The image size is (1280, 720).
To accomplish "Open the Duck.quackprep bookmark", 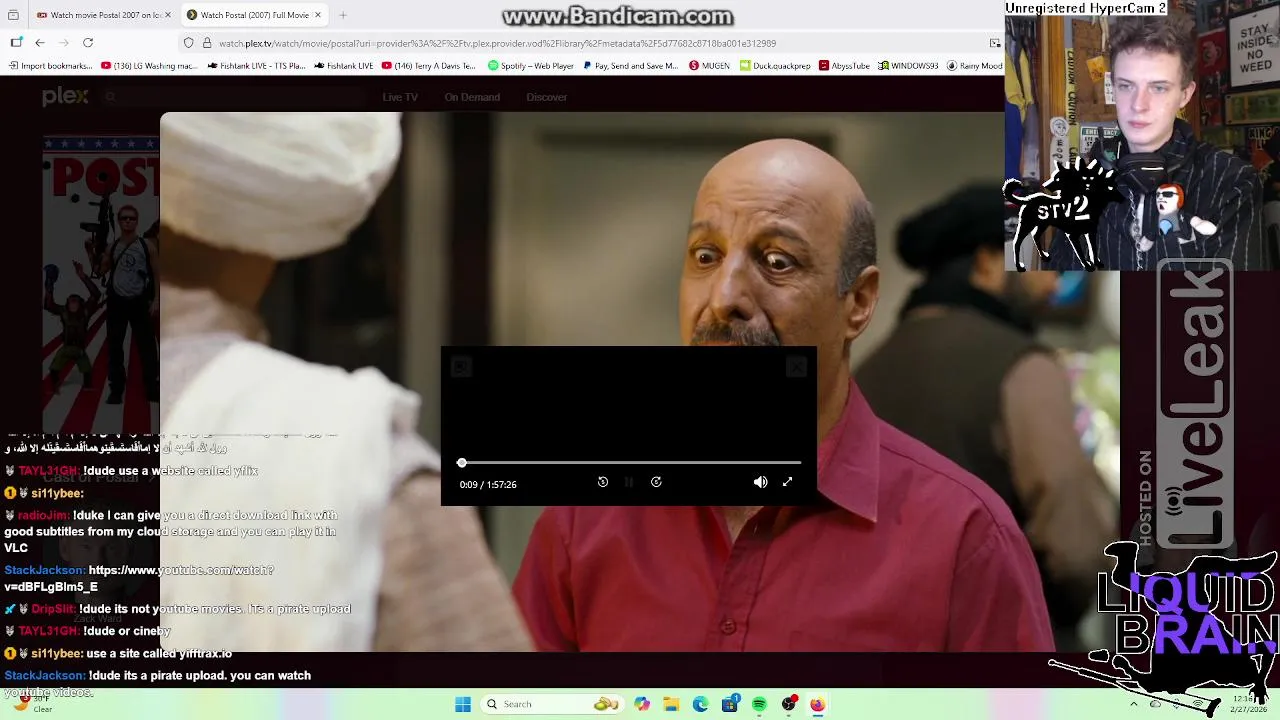I will click(x=775, y=66).
